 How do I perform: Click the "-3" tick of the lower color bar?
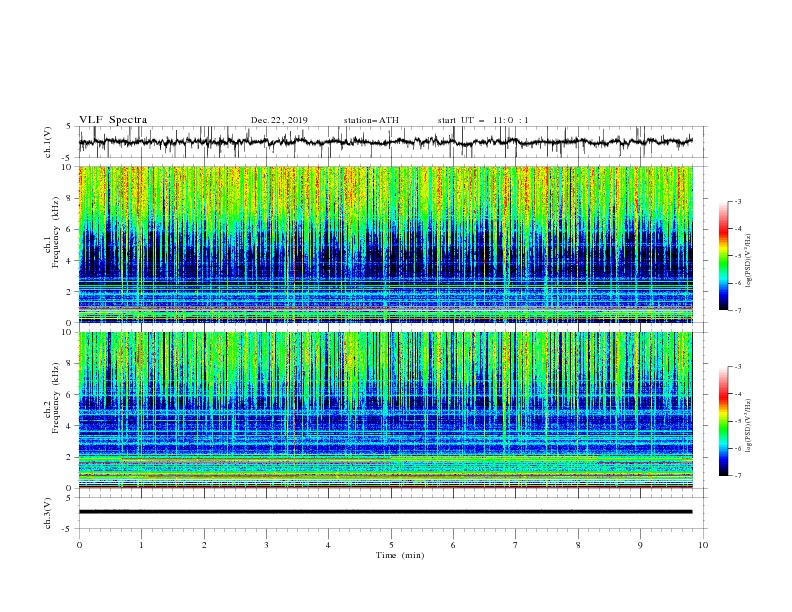tap(738, 367)
